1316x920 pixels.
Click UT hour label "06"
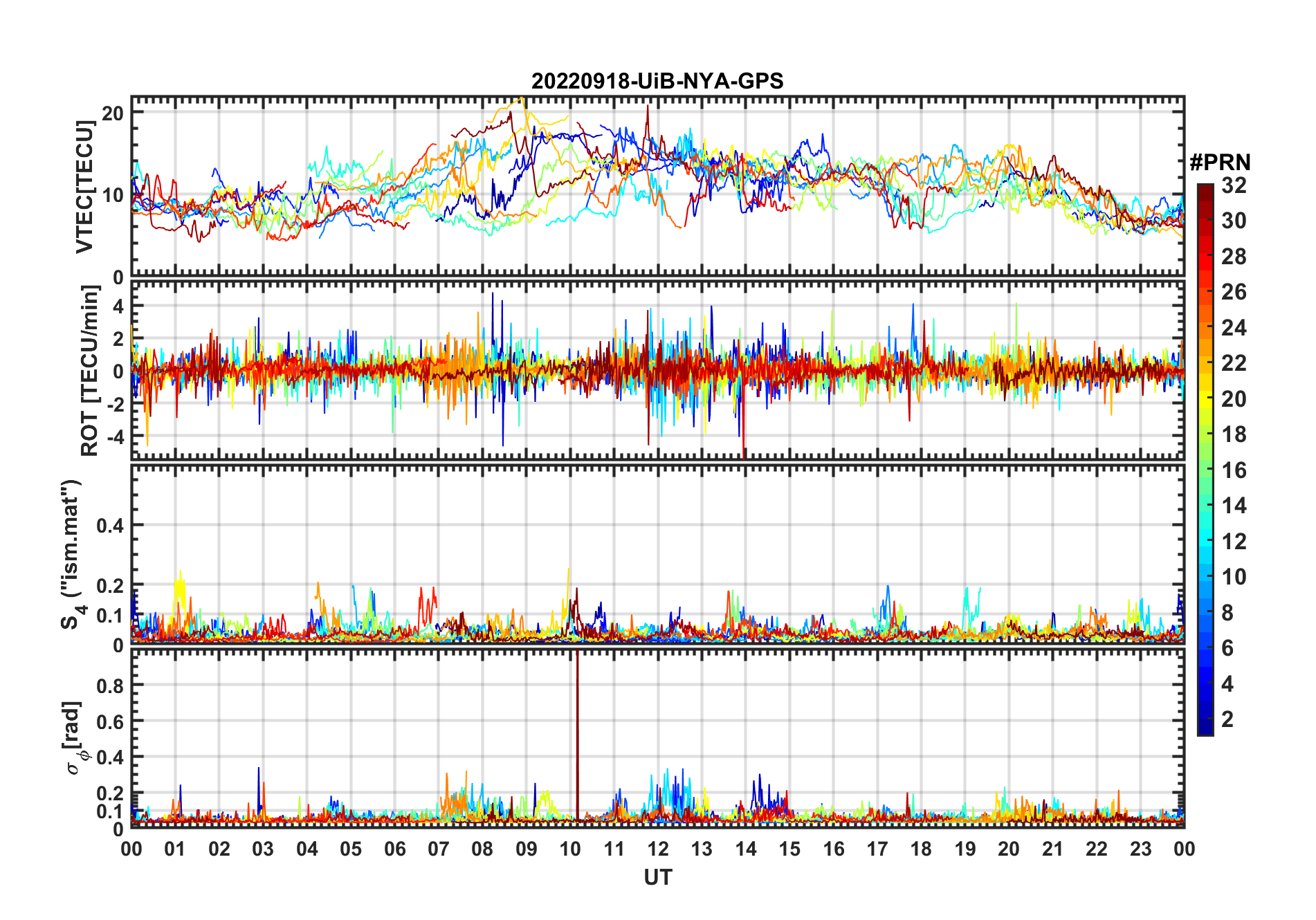tap(395, 849)
